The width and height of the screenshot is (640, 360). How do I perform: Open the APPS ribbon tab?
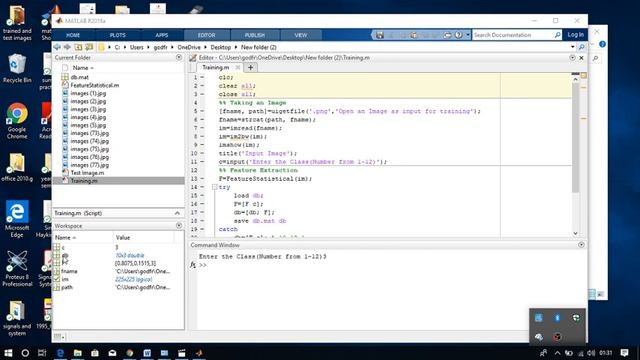[162, 36]
